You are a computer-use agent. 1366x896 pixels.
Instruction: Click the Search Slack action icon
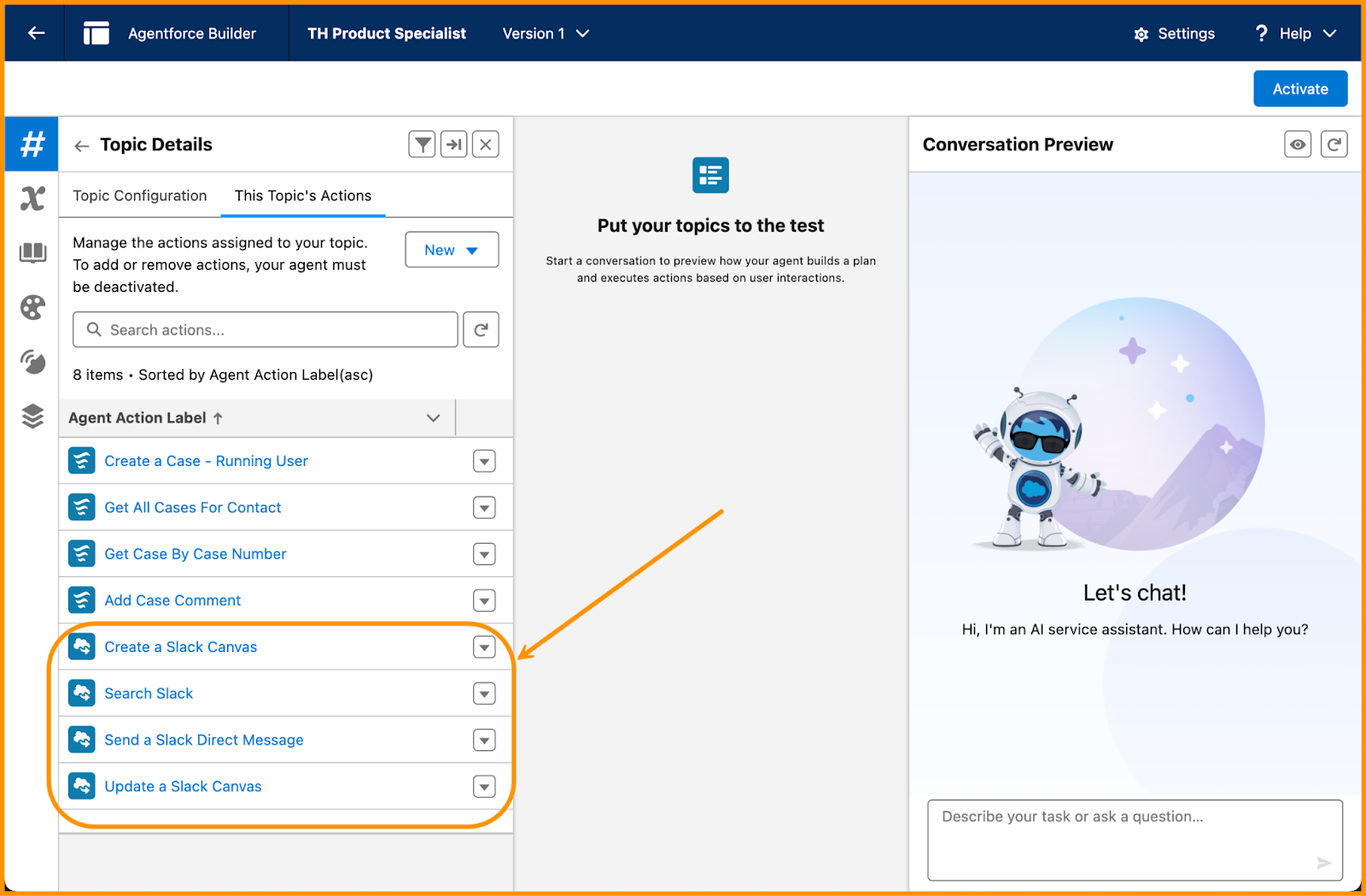click(x=82, y=694)
